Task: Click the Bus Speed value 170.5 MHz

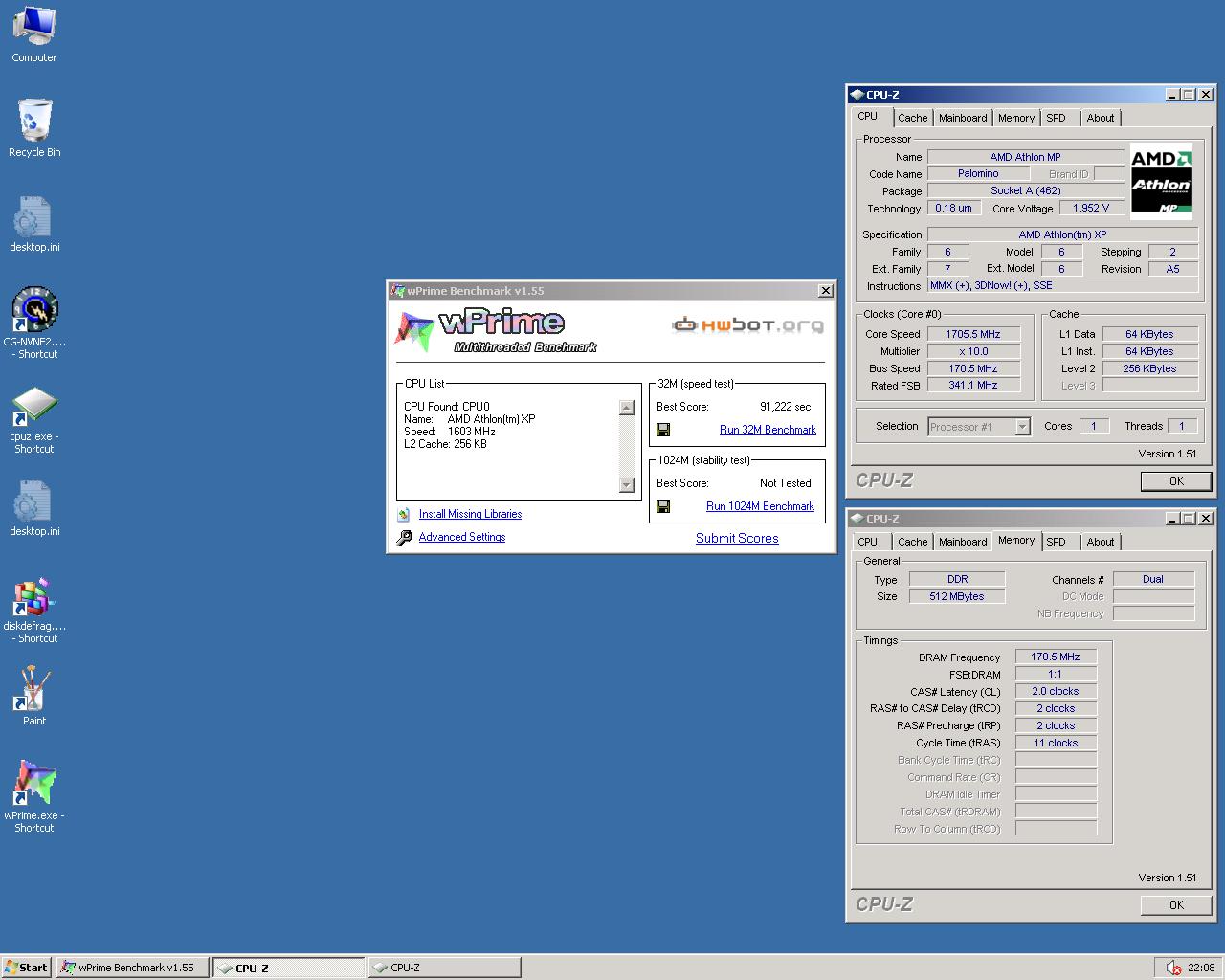Action: 972,368
